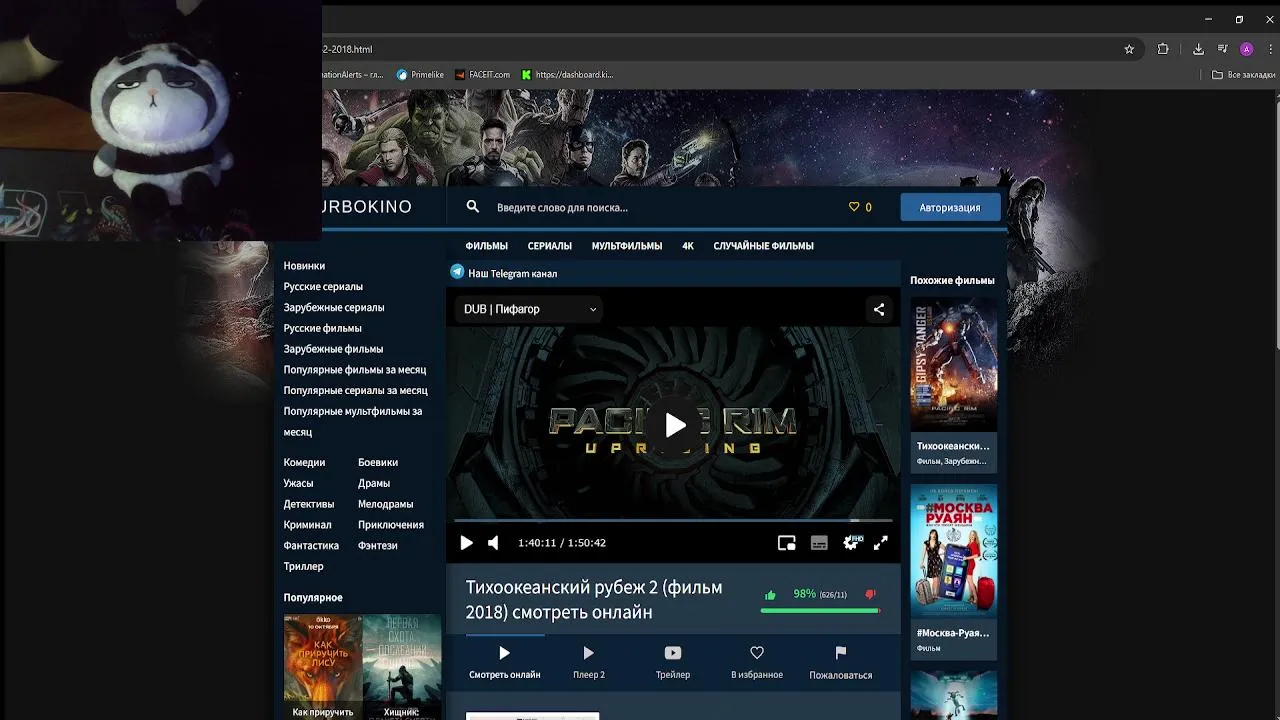This screenshot has width=1280, height=720.
Task: Select Ужасы genre
Action: 298,483
